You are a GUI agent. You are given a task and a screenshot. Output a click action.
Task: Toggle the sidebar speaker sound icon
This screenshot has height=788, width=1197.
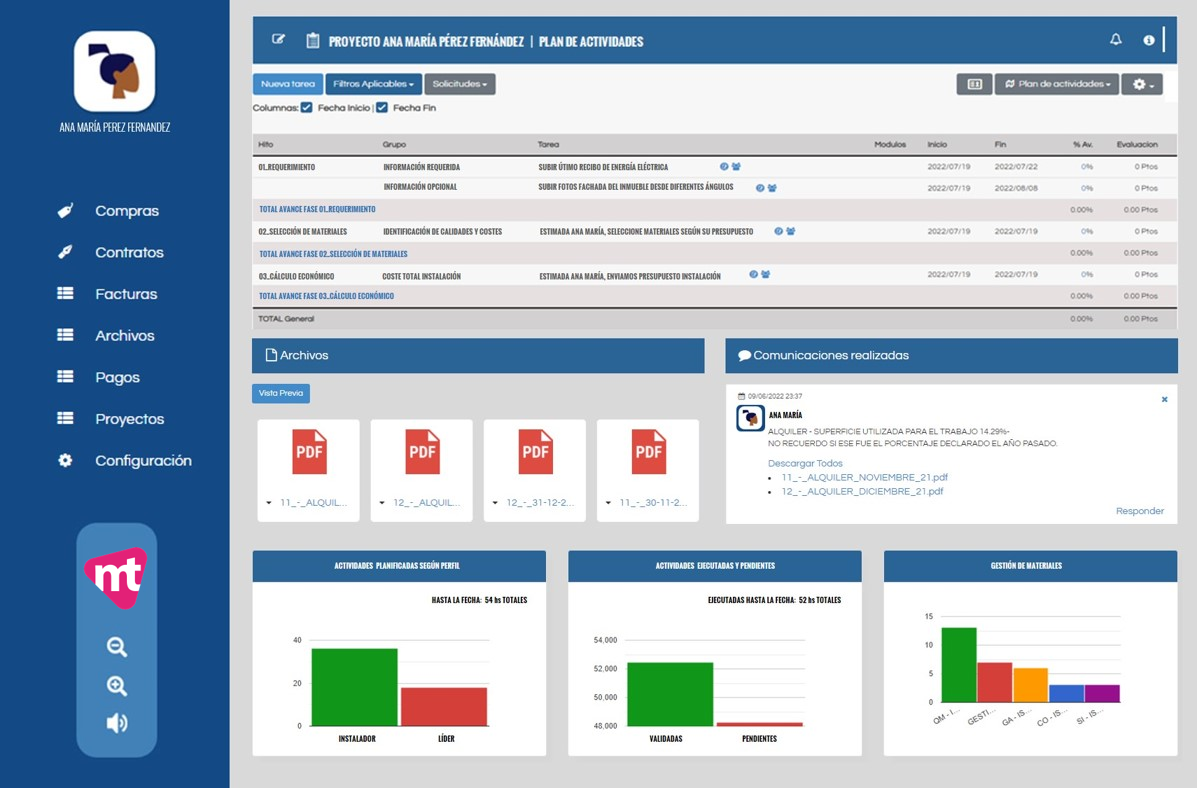point(117,723)
